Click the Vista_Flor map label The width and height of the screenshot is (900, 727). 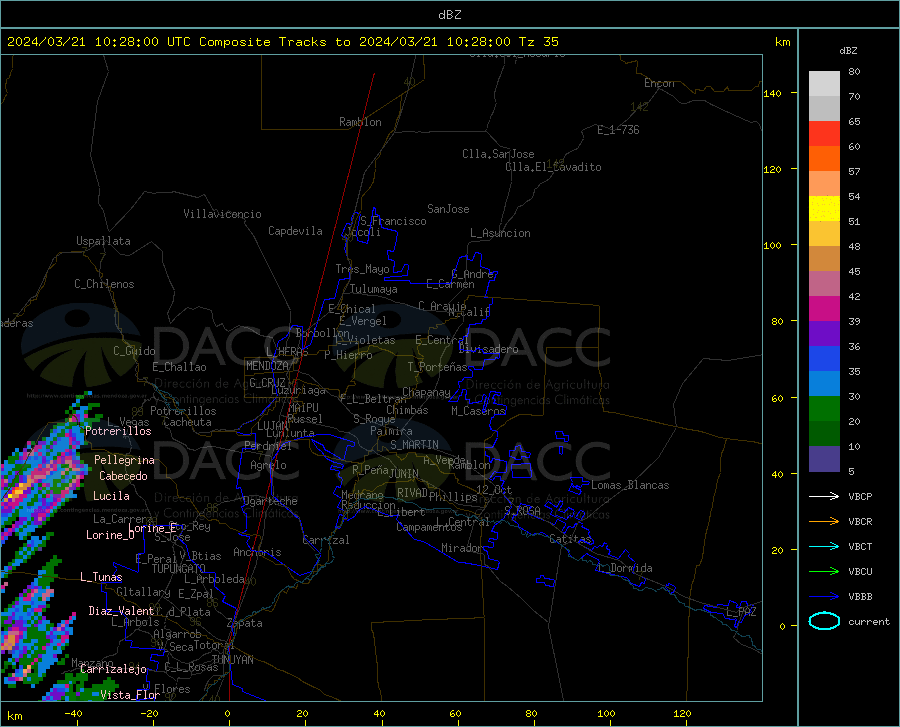130,695
